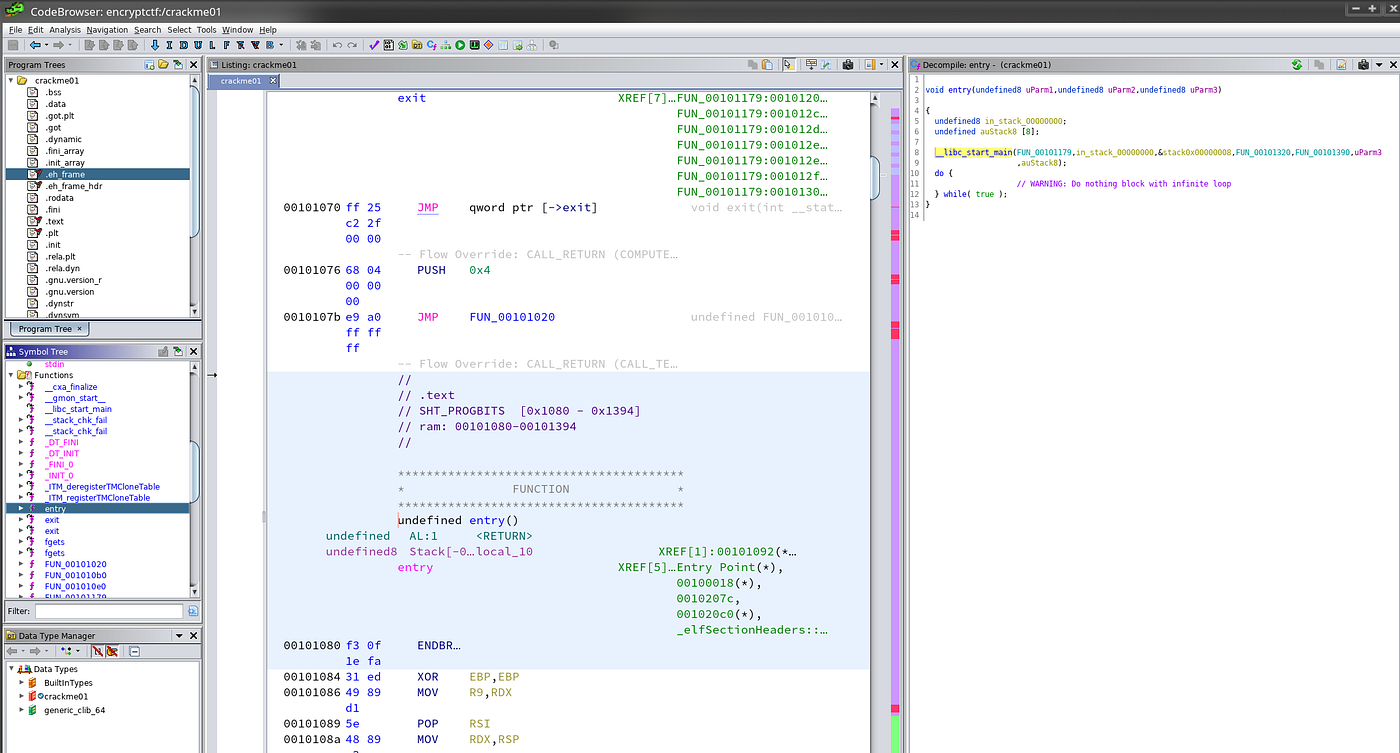
Task: Toggle mouse hover mode in Listing
Action: point(788,65)
